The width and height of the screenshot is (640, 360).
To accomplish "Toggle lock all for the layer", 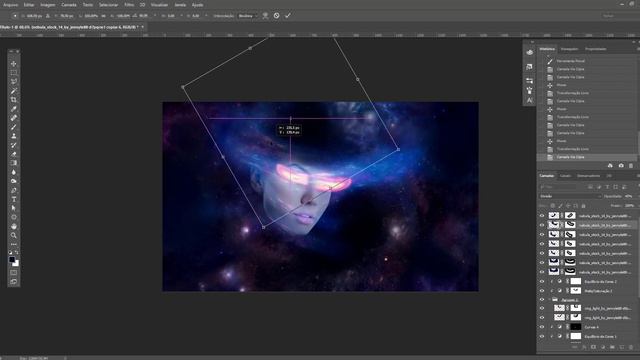I will point(583,206).
